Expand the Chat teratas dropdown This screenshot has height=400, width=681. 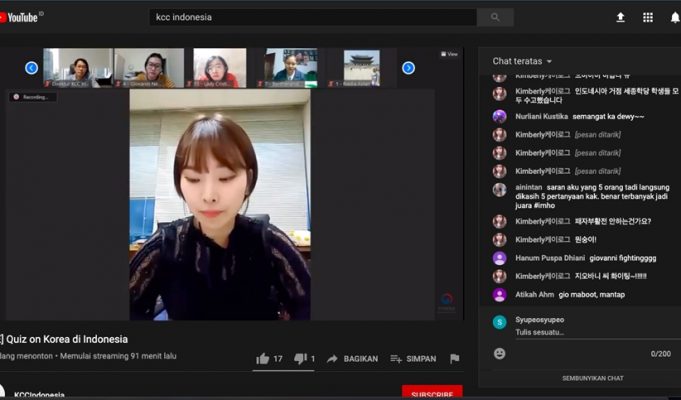click(x=522, y=61)
